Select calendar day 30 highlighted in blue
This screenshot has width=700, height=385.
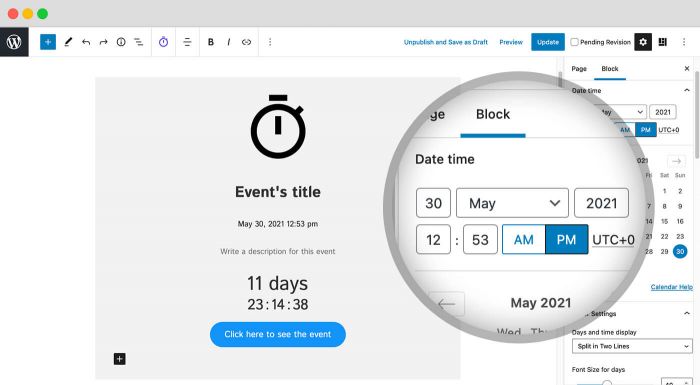[x=680, y=251]
